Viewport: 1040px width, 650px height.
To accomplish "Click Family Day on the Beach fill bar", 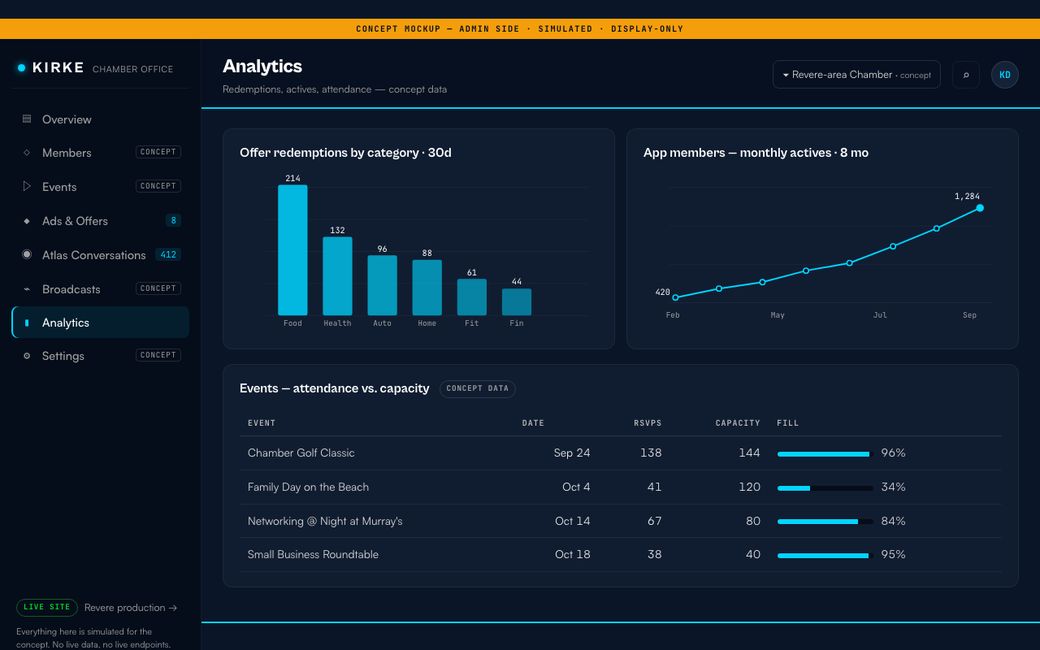I will click(x=824, y=488).
